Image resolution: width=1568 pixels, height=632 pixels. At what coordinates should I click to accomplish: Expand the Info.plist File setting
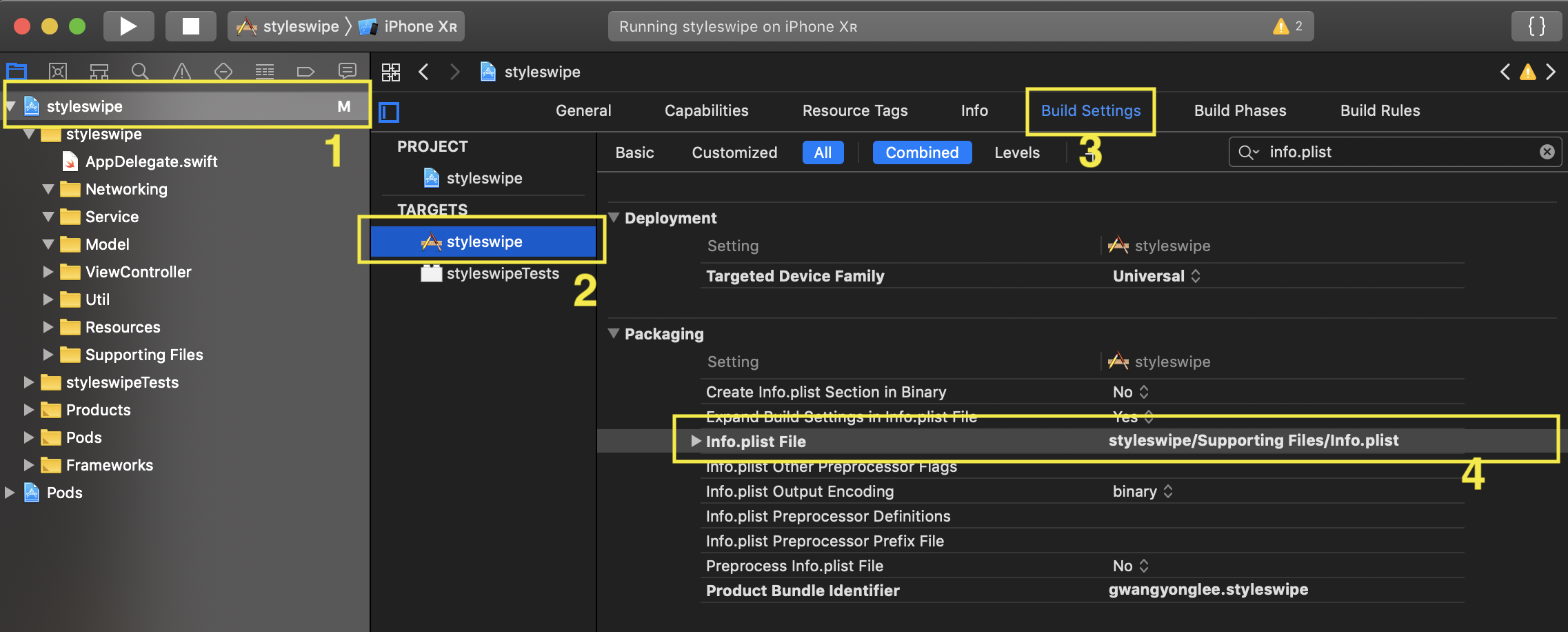tap(696, 441)
